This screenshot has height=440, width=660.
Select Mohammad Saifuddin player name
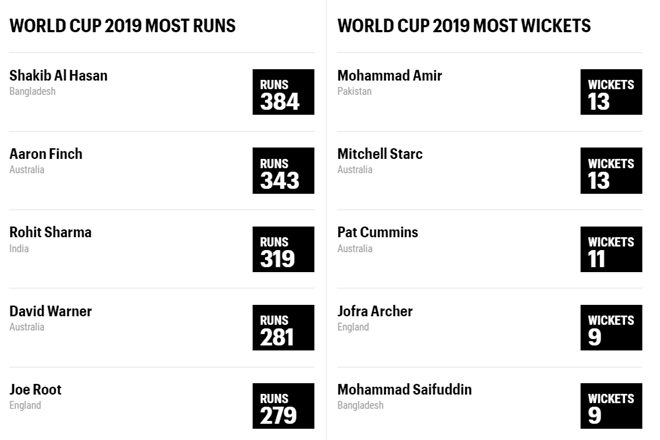(405, 389)
